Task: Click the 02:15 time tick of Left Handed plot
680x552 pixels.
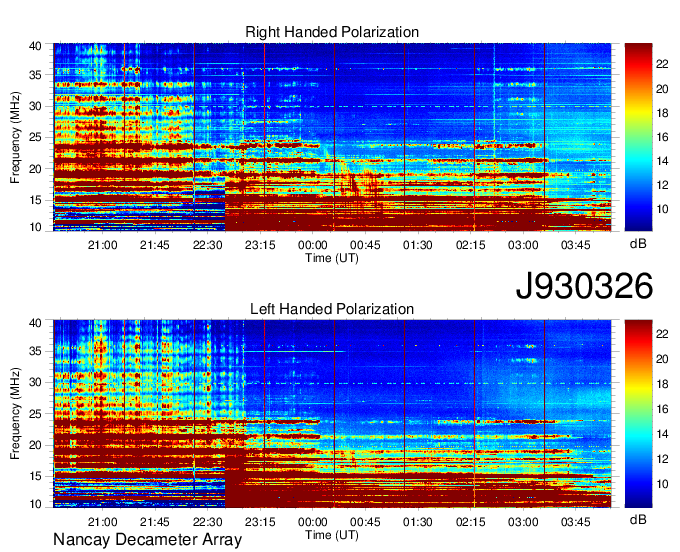Action: (471, 522)
